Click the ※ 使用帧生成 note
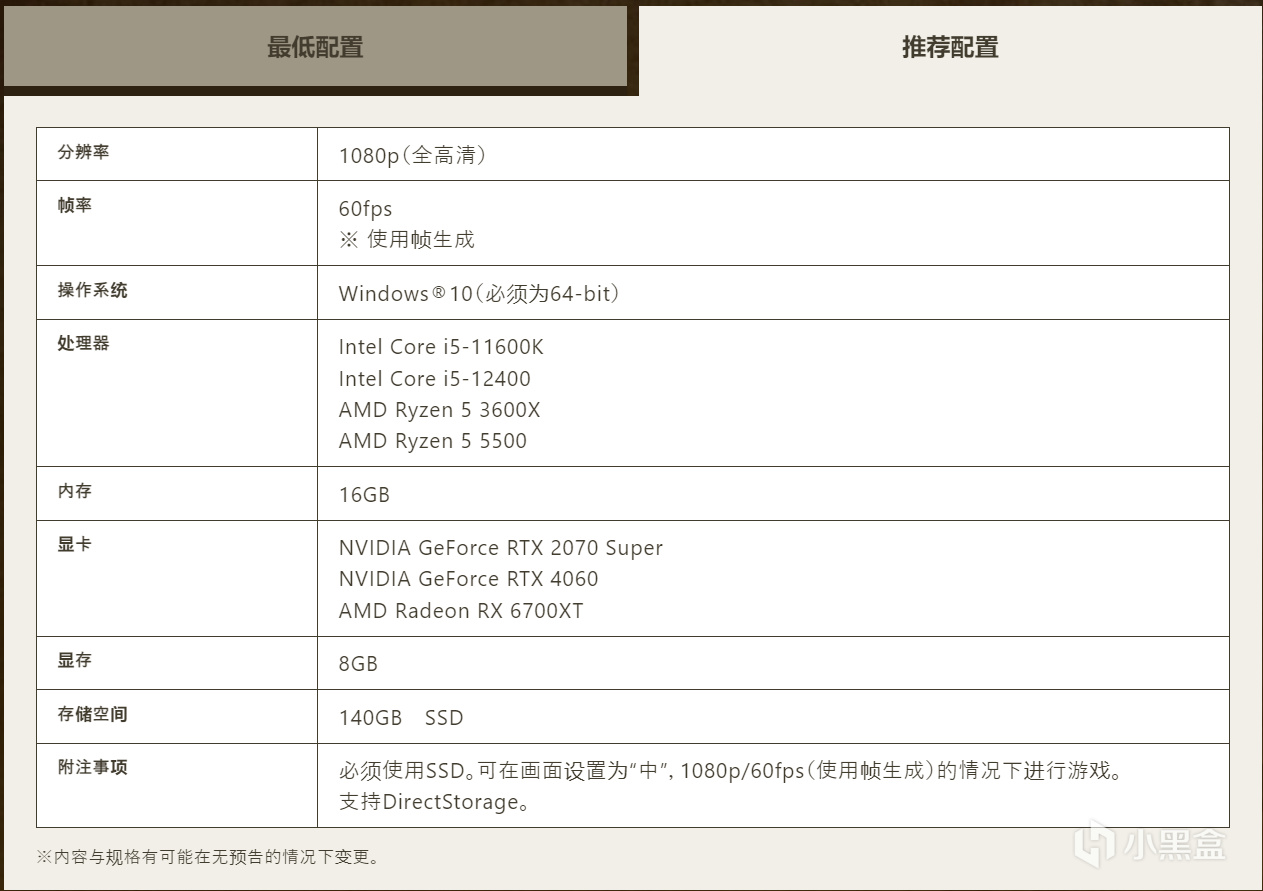The height and width of the screenshot is (891, 1263). (x=406, y=239)
